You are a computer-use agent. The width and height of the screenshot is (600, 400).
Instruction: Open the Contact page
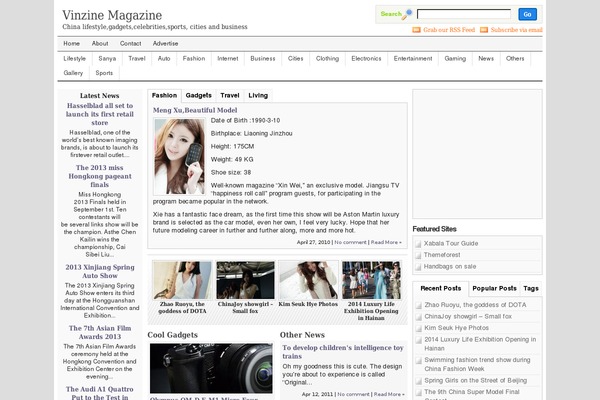coord(130,44)
